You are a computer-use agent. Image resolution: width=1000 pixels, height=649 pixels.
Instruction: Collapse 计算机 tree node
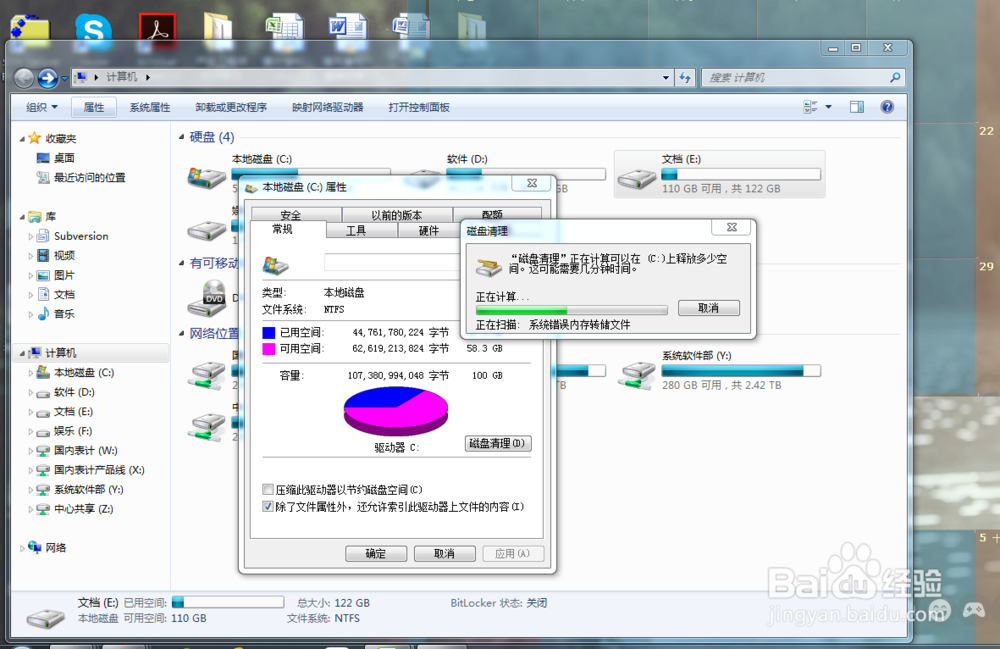pyautogui.click(x=22, y=353)
